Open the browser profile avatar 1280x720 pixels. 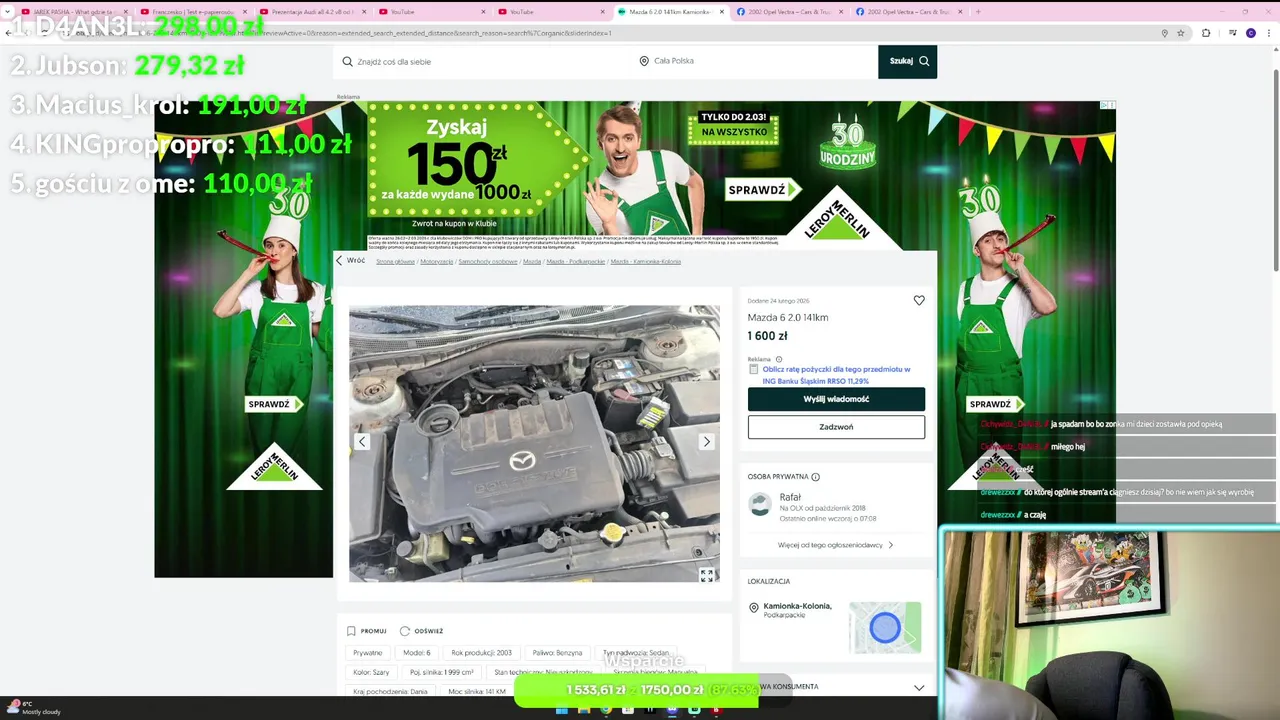(x=1251, y=33)
